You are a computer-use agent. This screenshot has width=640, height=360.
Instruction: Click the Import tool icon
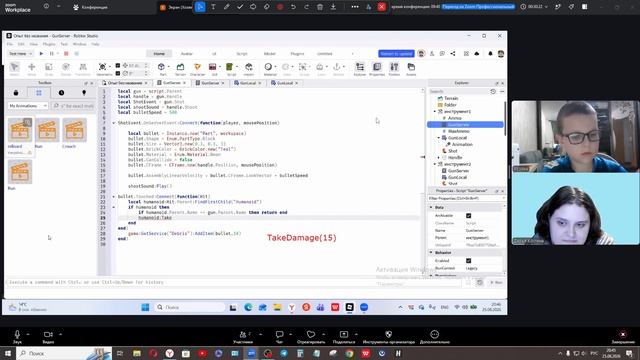click(x=249, y=69)
